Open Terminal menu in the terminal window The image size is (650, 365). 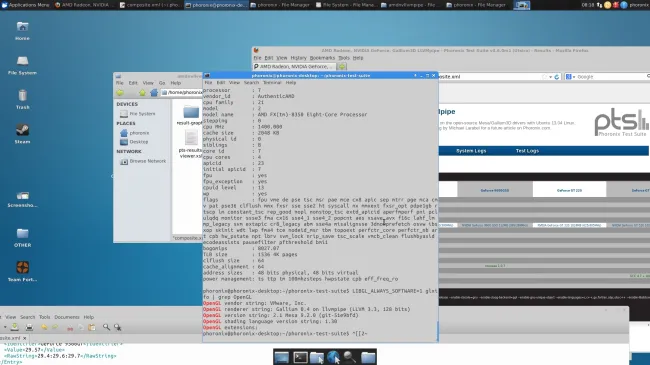[272, 83]
